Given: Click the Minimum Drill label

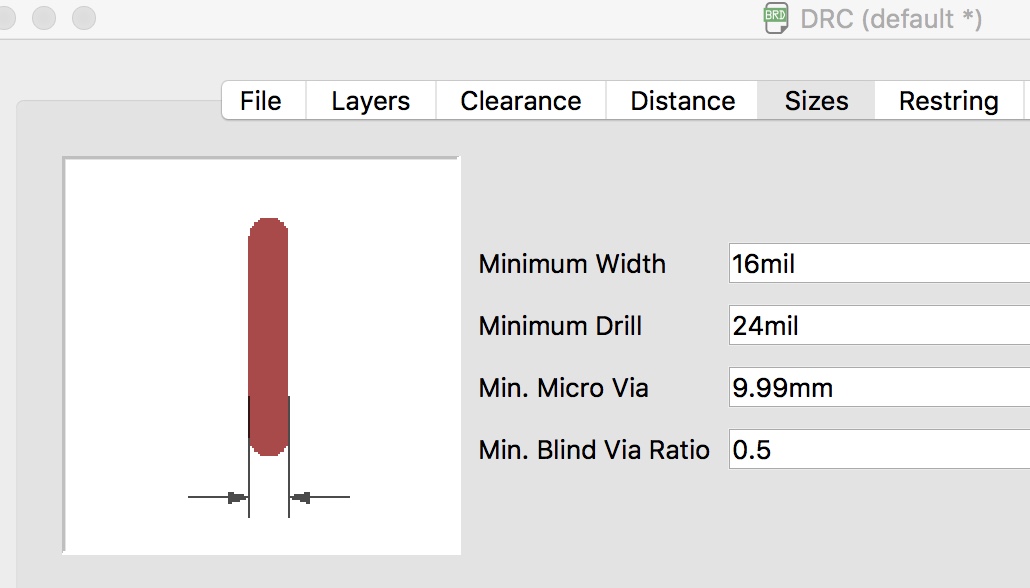Looking at the screenshot, I should (560, 327).
